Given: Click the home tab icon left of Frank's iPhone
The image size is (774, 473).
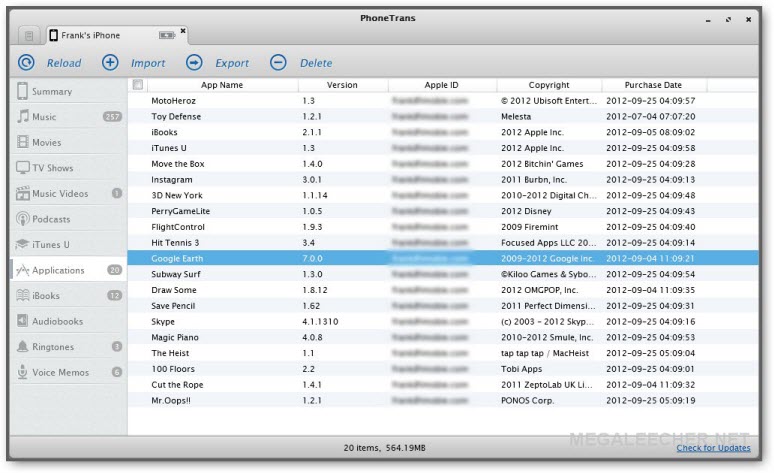Looking at the screenshot, I should (29, 36).
